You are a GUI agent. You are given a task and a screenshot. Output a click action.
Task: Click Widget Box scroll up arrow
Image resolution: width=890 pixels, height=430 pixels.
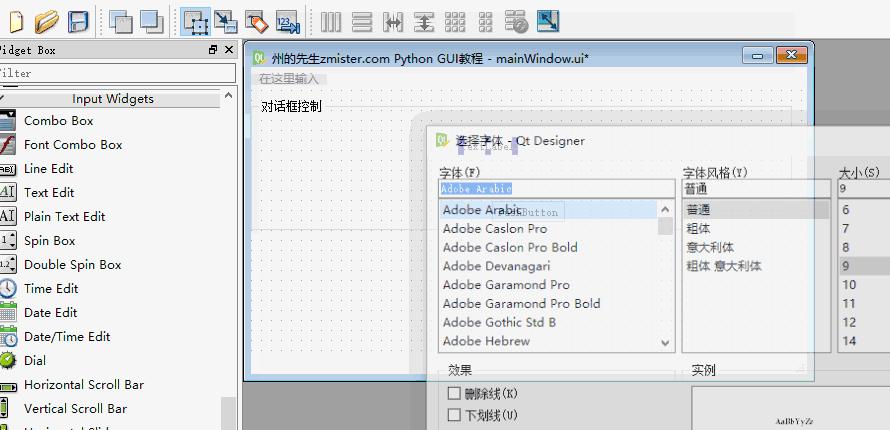pos(228,96)
